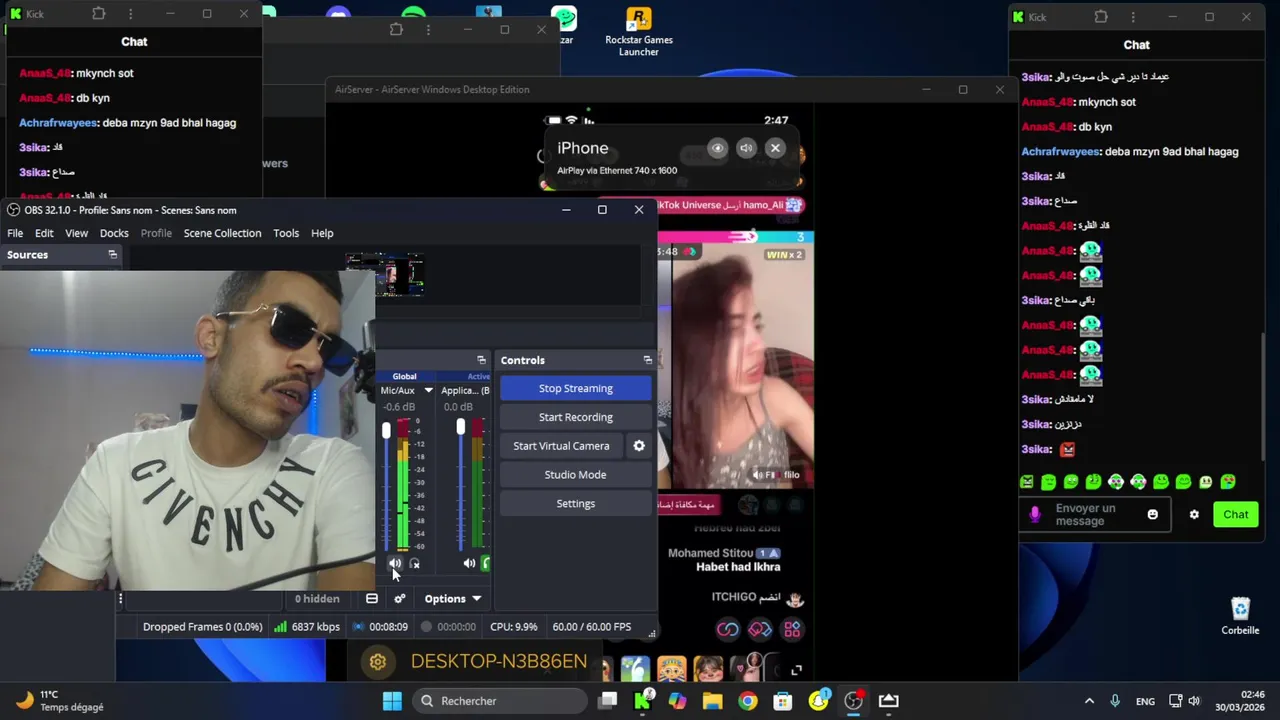
Task: Click the extension puzzle icon in left Kick window
Action: 98,14
